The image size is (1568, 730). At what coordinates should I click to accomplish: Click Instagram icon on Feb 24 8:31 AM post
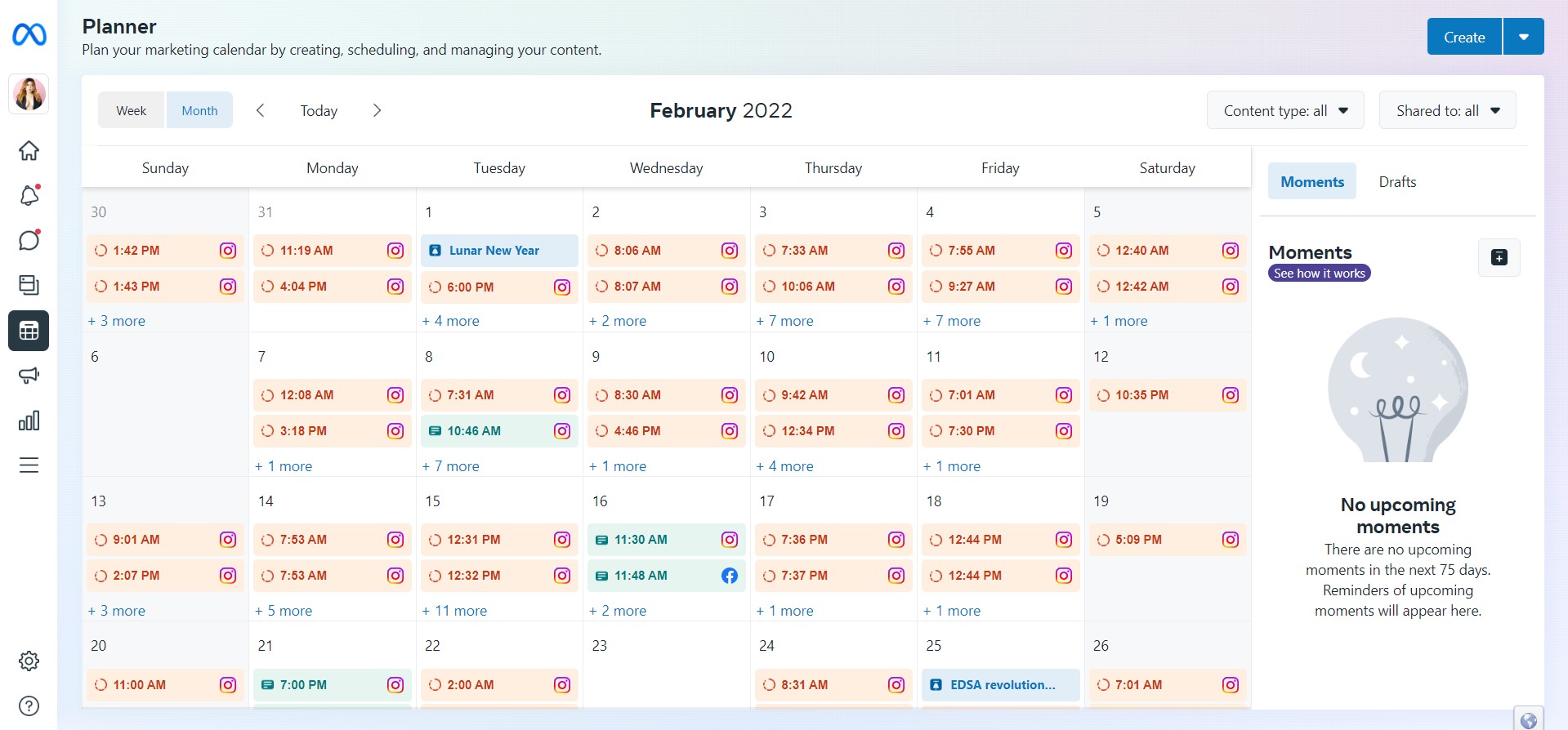pos(896,685)
